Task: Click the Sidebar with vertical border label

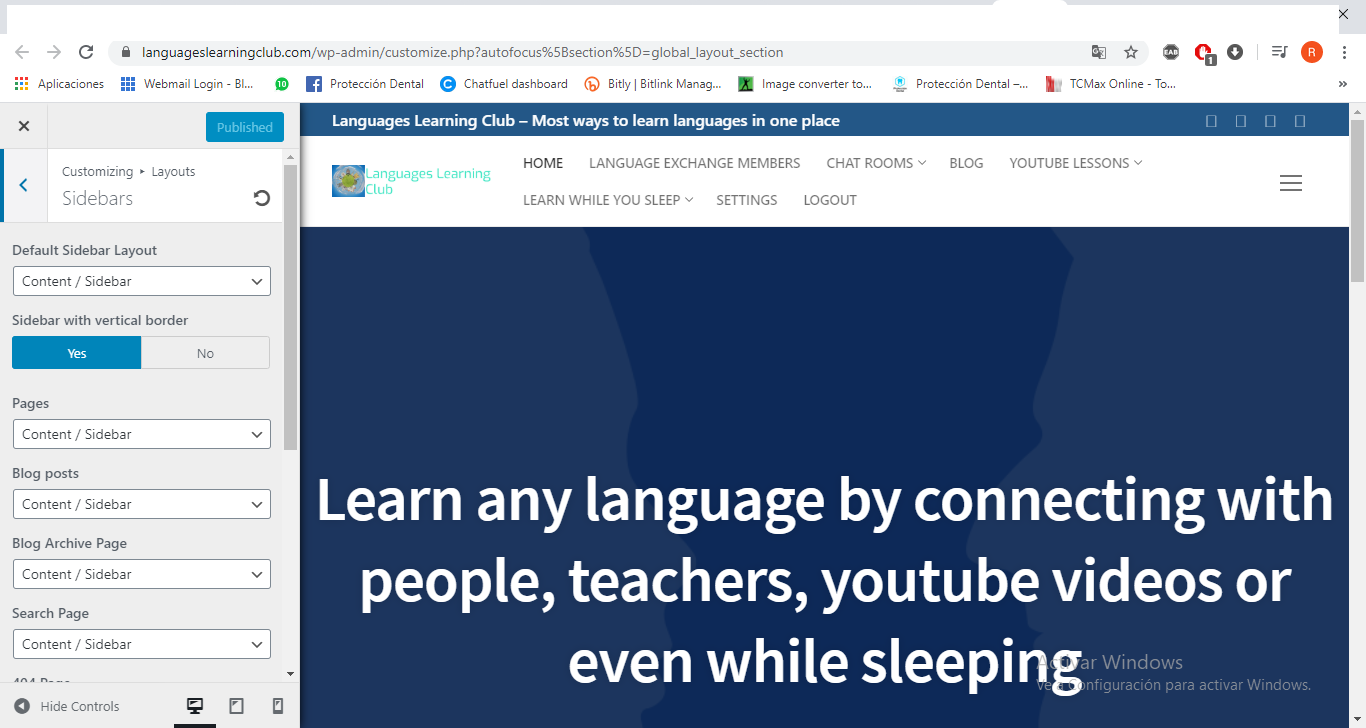Action: tap(100, 320)
